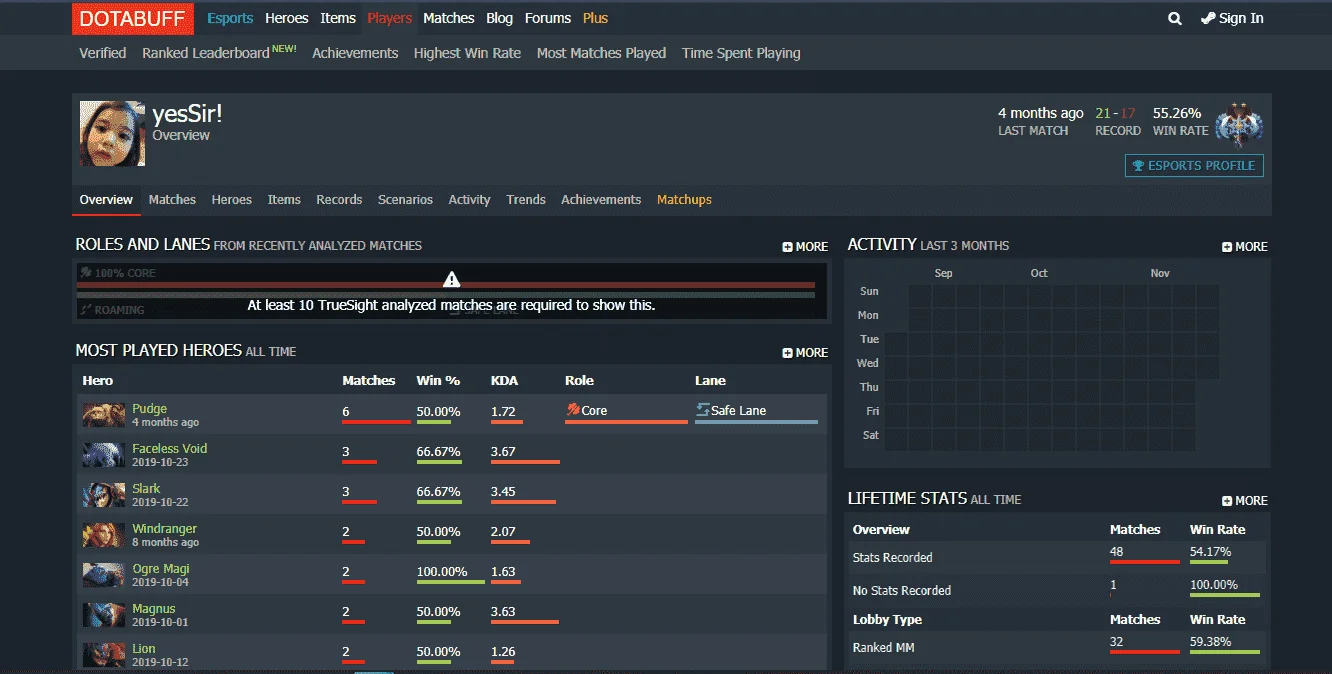Open the Items top navigation item
Screen dimensions: 1332x674
(338, 18)
